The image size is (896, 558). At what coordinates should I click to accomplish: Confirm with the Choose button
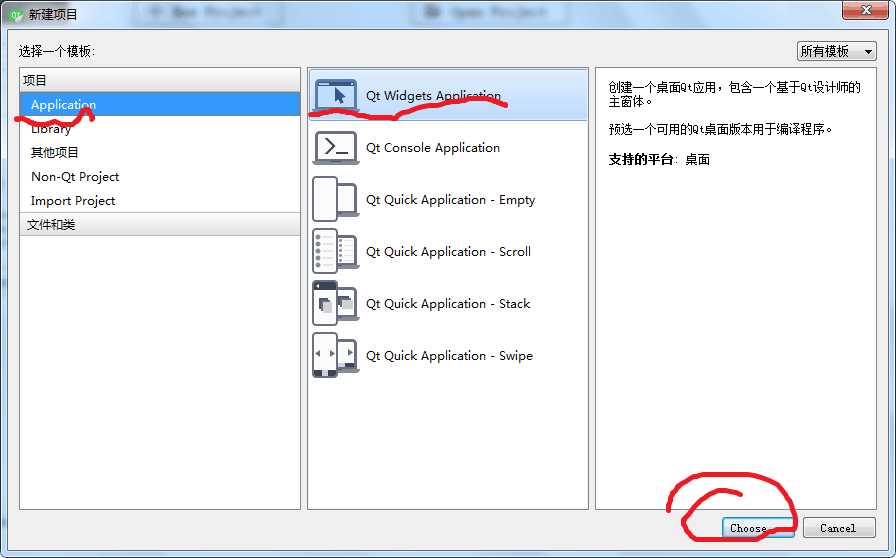758,528
